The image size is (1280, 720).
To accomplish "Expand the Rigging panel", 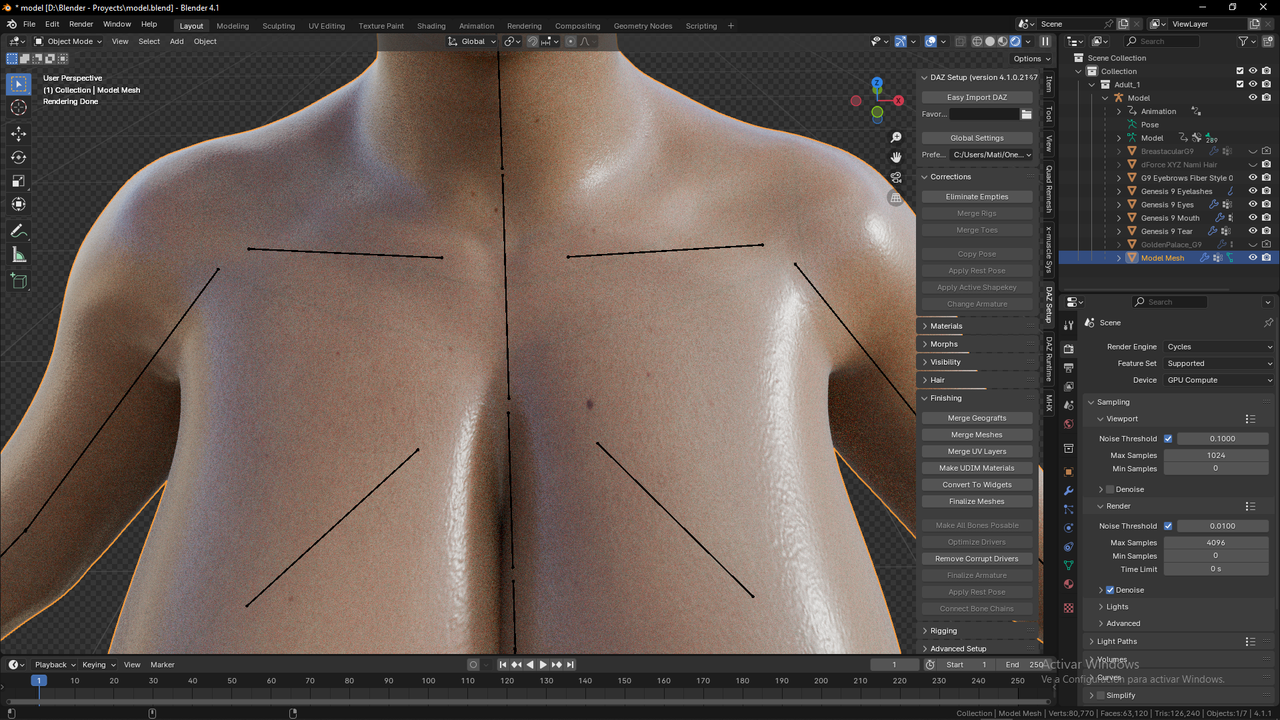I will pos(943,630).
